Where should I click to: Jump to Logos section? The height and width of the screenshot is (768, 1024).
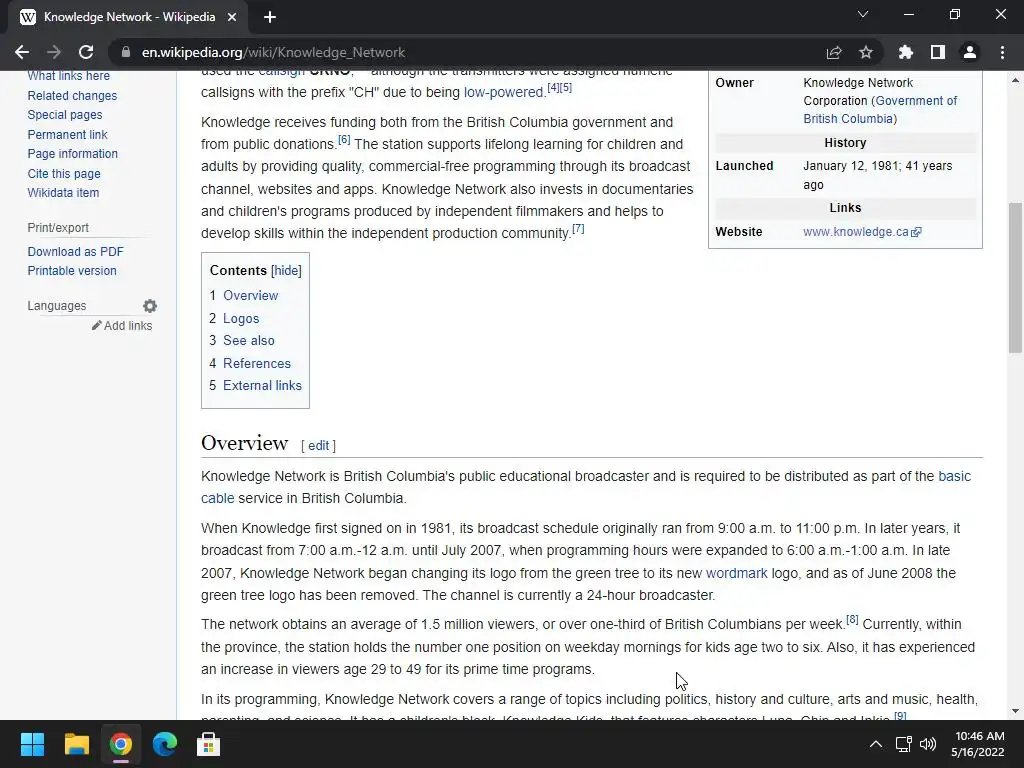pyautogui.click(x=241, y=318)
